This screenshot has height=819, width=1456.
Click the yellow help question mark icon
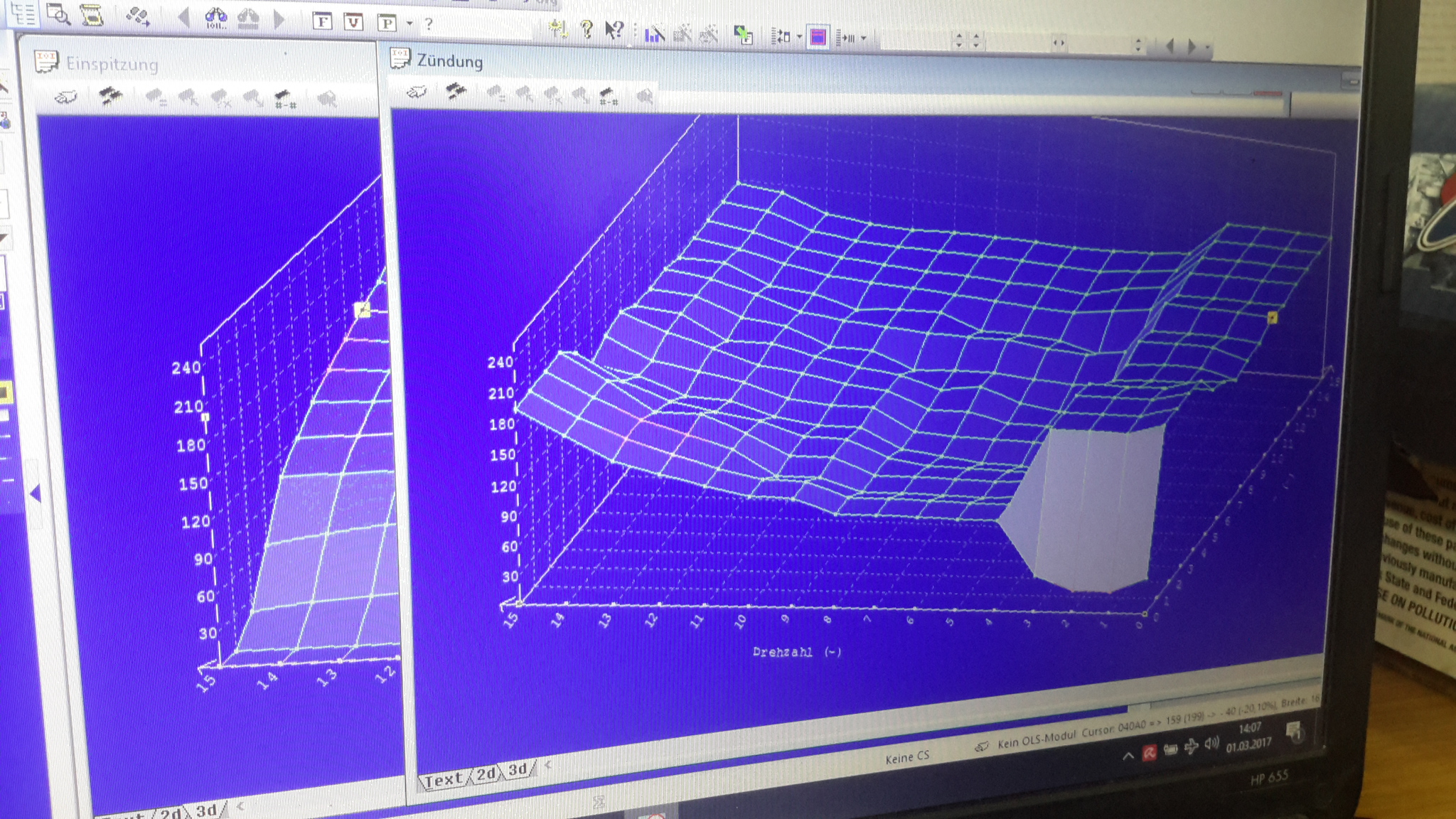587,29
